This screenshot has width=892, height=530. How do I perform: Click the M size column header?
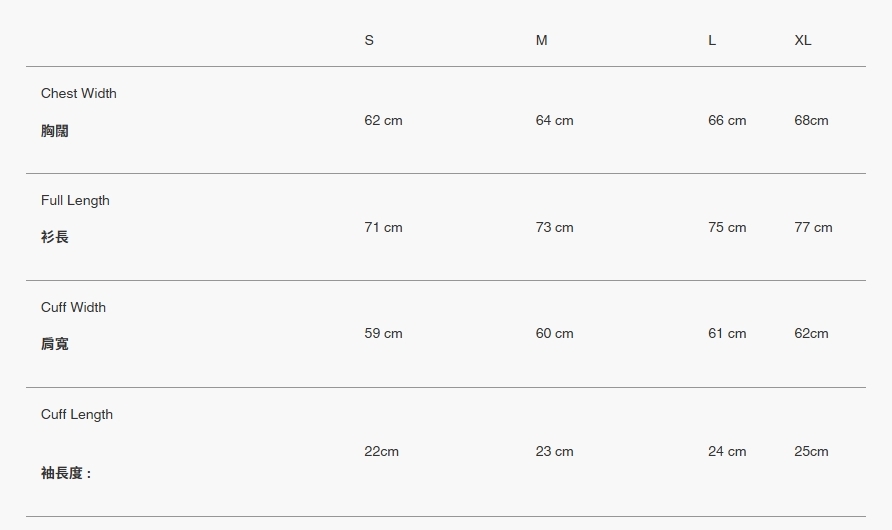pos(541,40)
